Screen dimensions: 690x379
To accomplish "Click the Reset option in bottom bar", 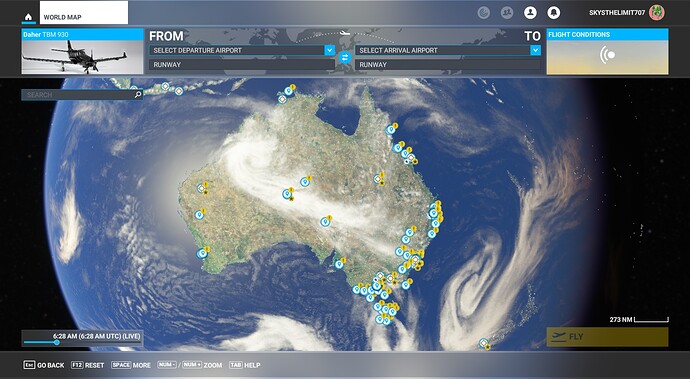I will pos(88,365).
